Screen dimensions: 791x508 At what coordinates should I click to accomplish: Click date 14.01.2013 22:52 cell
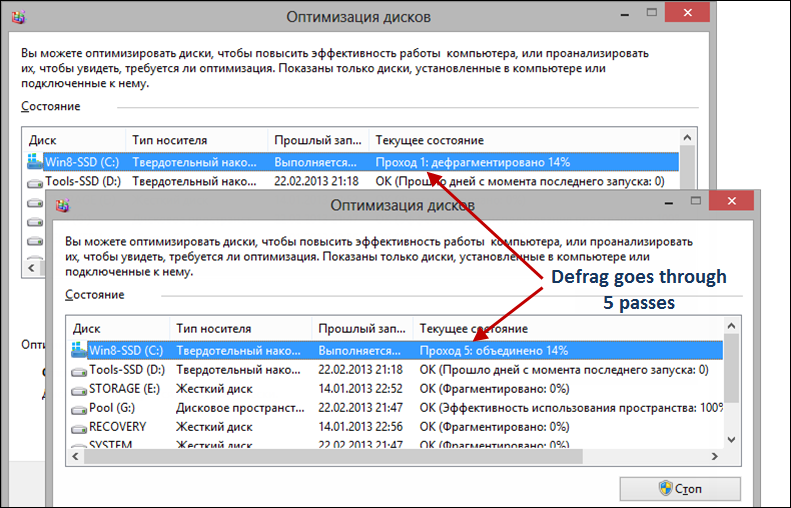pos(360,389)
